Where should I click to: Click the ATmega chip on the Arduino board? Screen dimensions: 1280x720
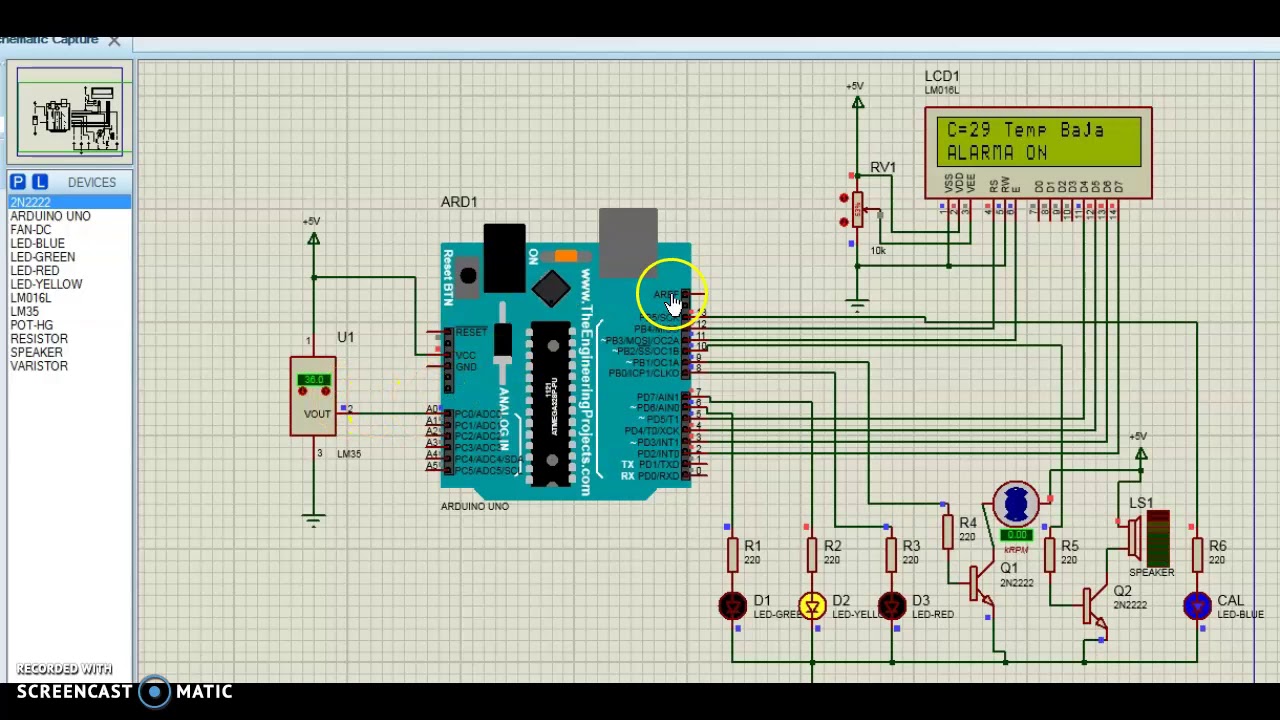click(552, 403)
